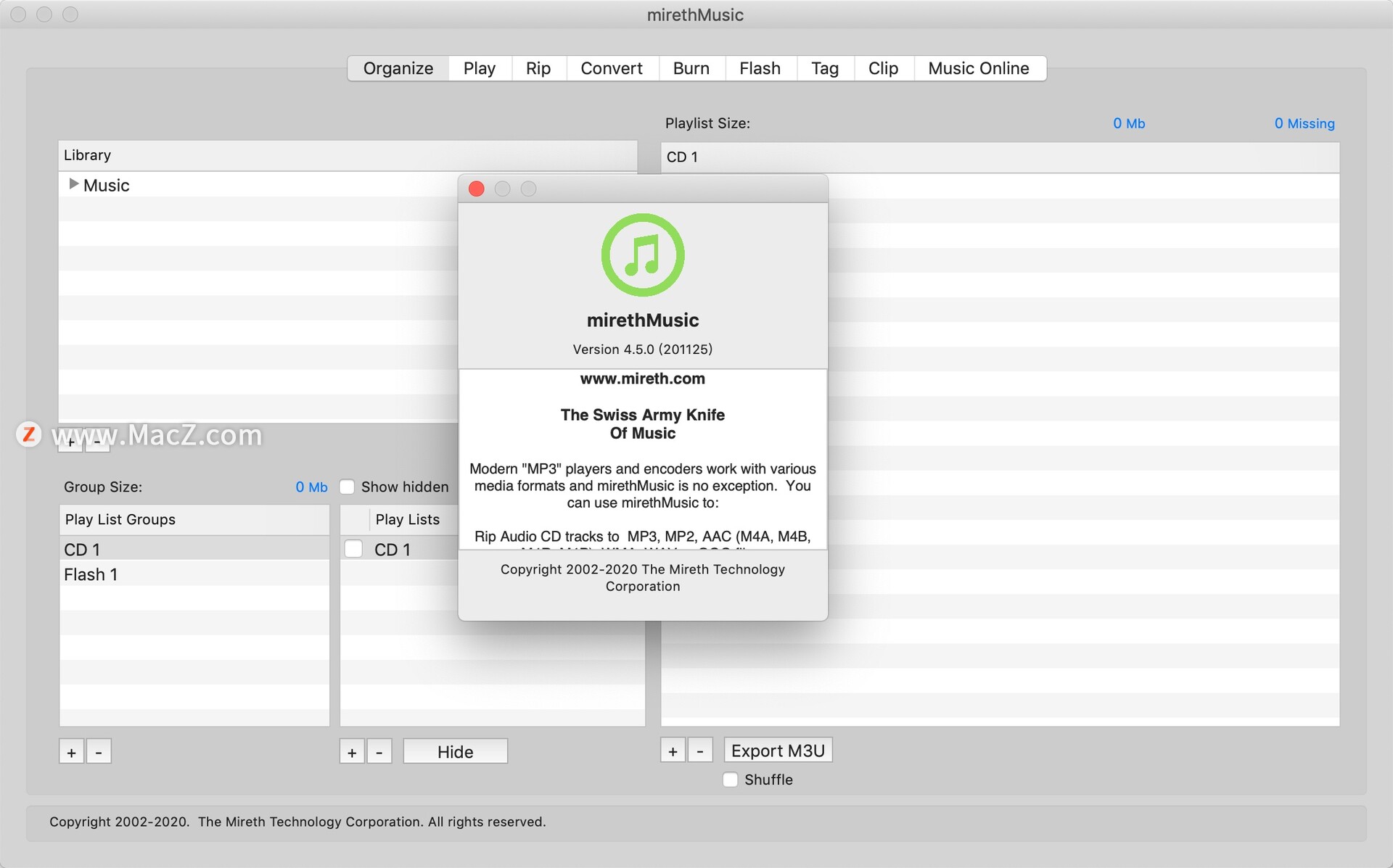Image resolution: width=1393 pixels, height=868 pixels.
Task: Click the green music note logo
Action: pyautogui.click(x=643, y=255)
